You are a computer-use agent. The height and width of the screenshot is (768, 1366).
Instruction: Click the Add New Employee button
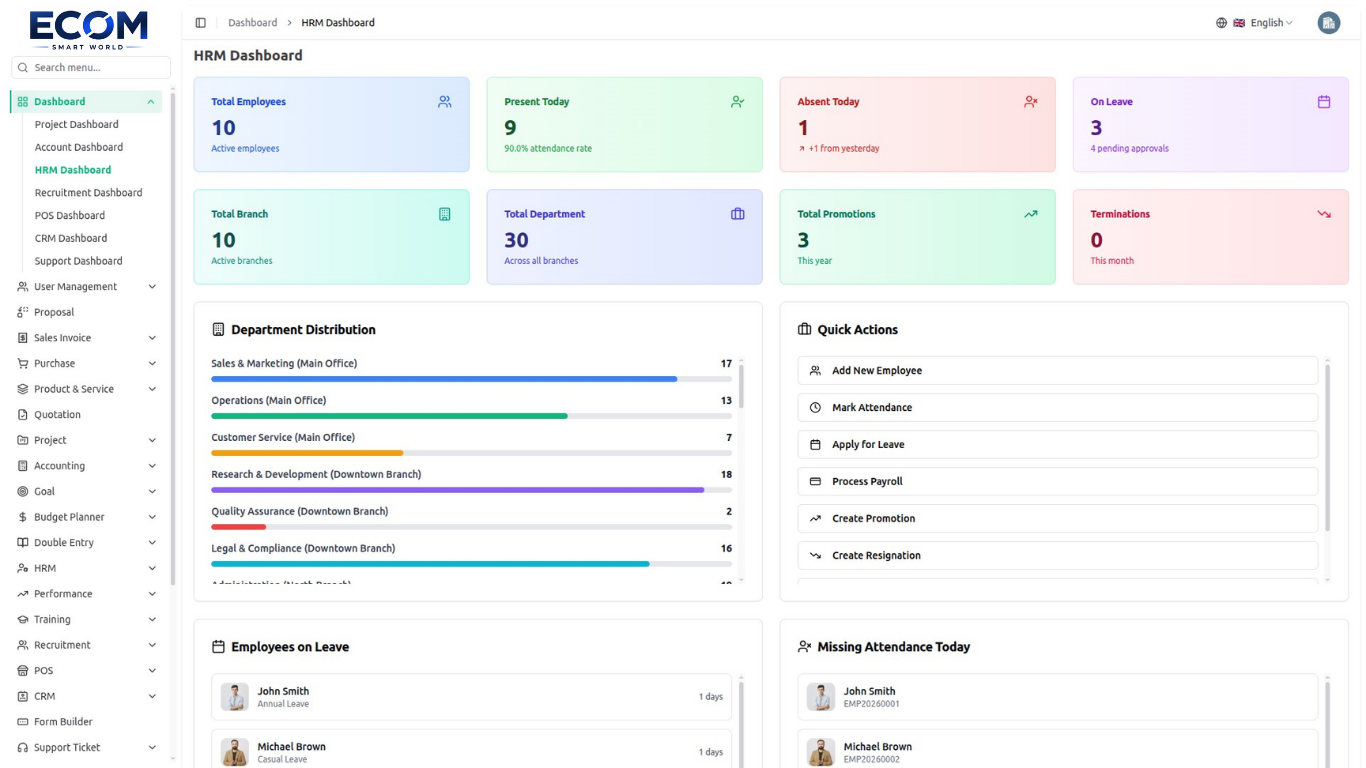pyautogui.click(x=1058, y=371)
